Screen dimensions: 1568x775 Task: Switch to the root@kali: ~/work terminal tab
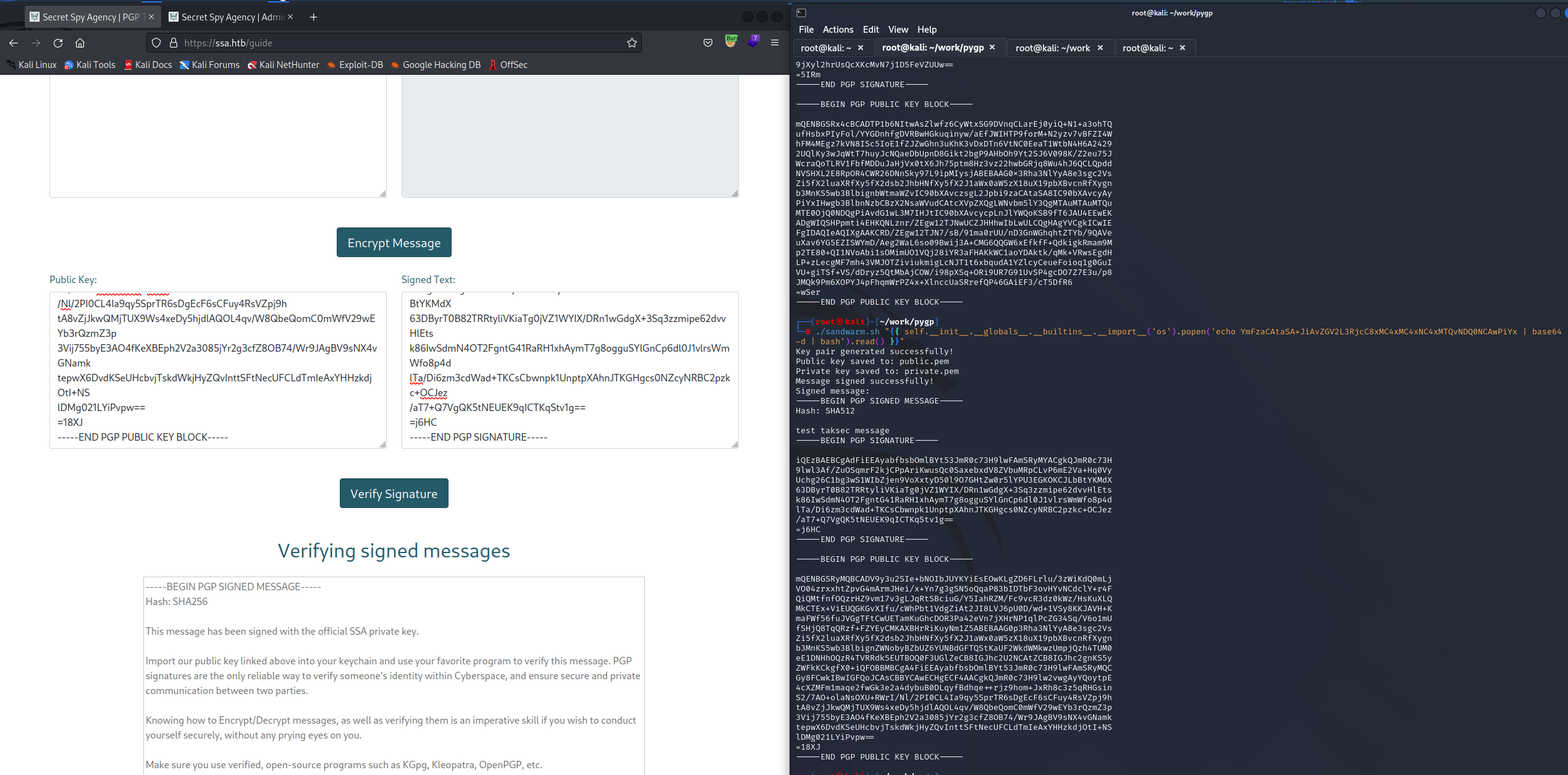click(x=1052, y=48)
